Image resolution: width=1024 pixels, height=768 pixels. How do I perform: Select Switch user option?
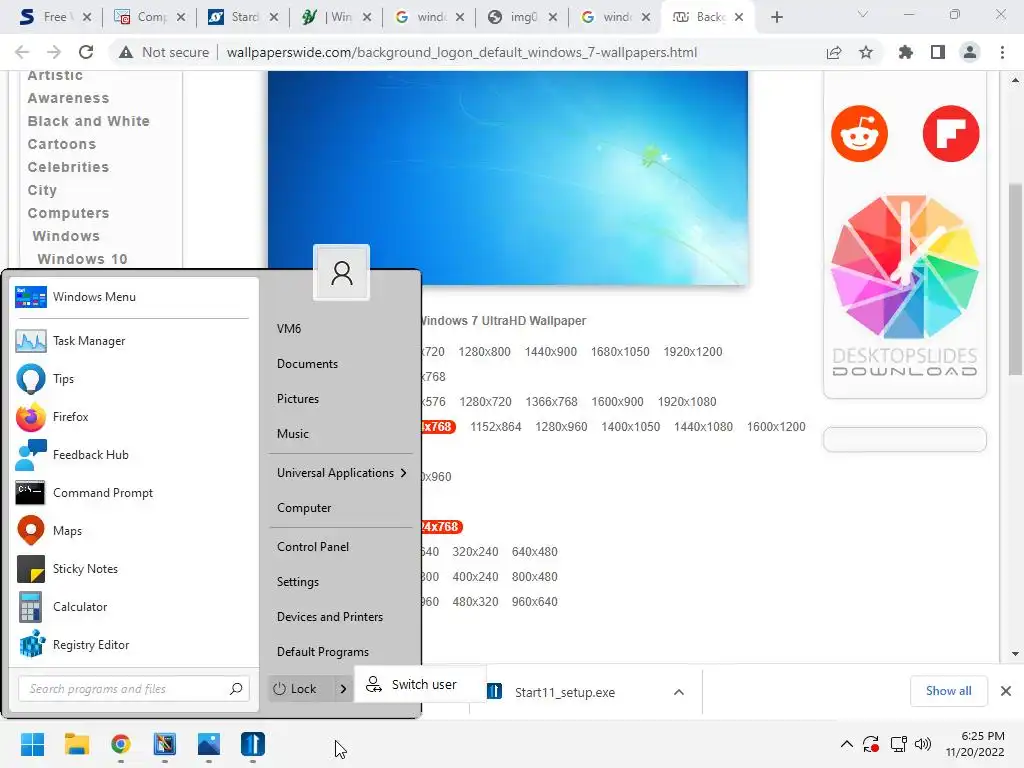tap(420, 684)
